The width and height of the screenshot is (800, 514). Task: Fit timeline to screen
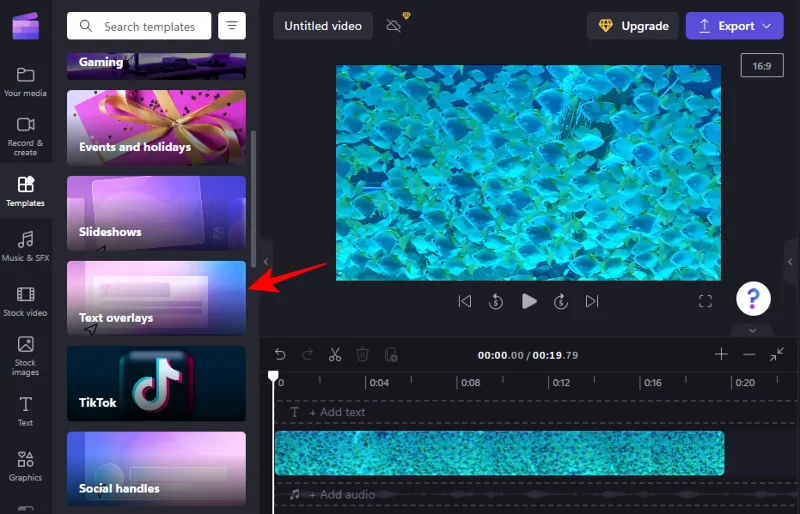tap(777, 354)
